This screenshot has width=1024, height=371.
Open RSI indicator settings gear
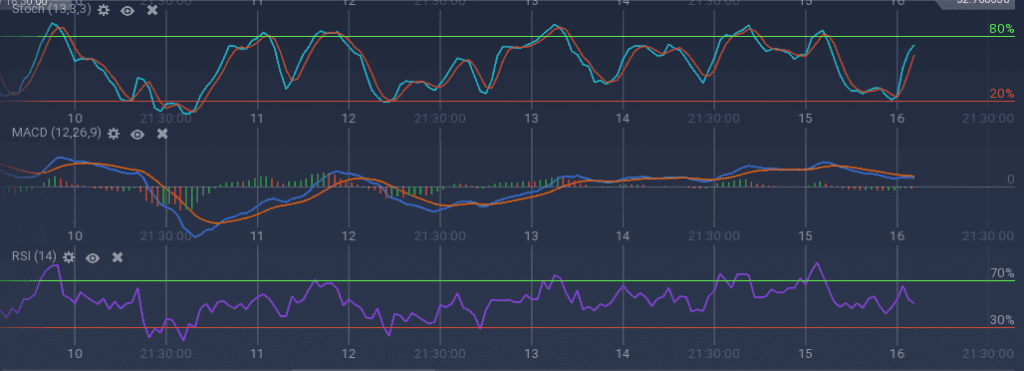pos(69,257)
